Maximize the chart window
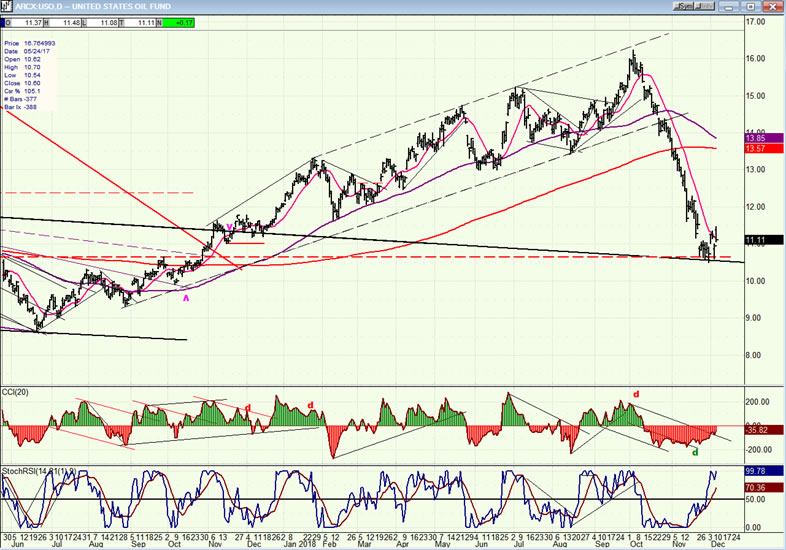 [751, 7]
